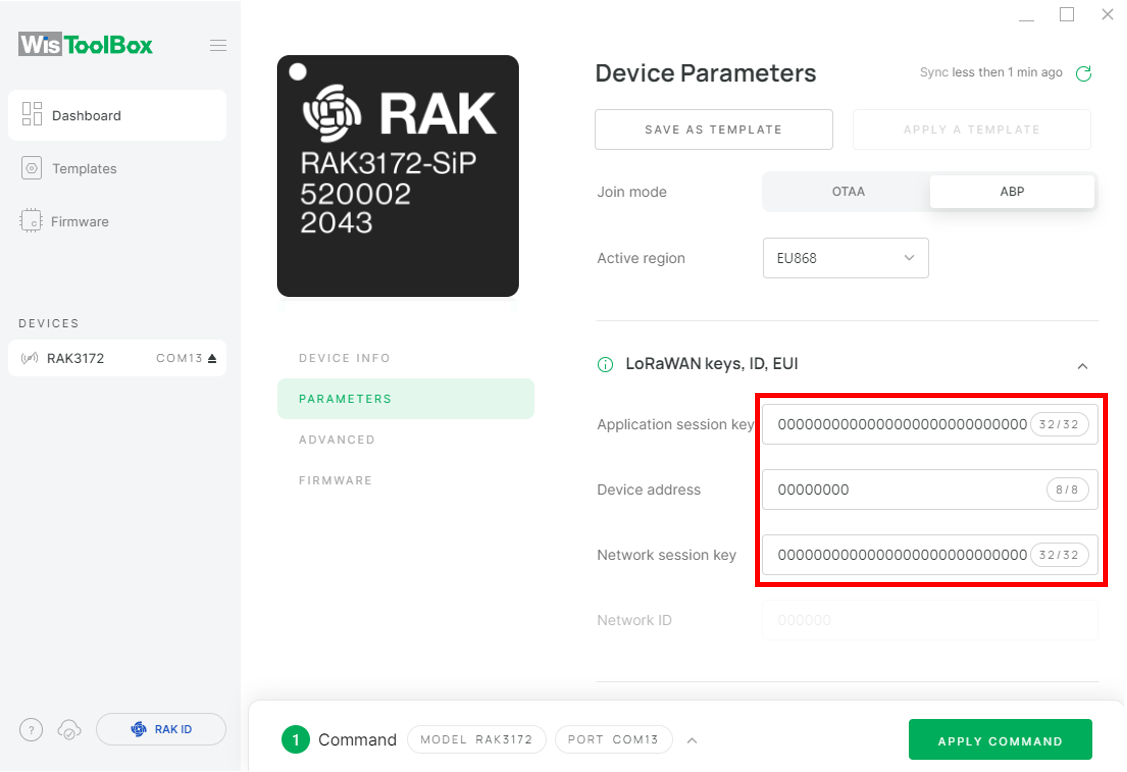Open the Templates page
1127x772 pixels.
pyautogui.click(x=84, y=169)
